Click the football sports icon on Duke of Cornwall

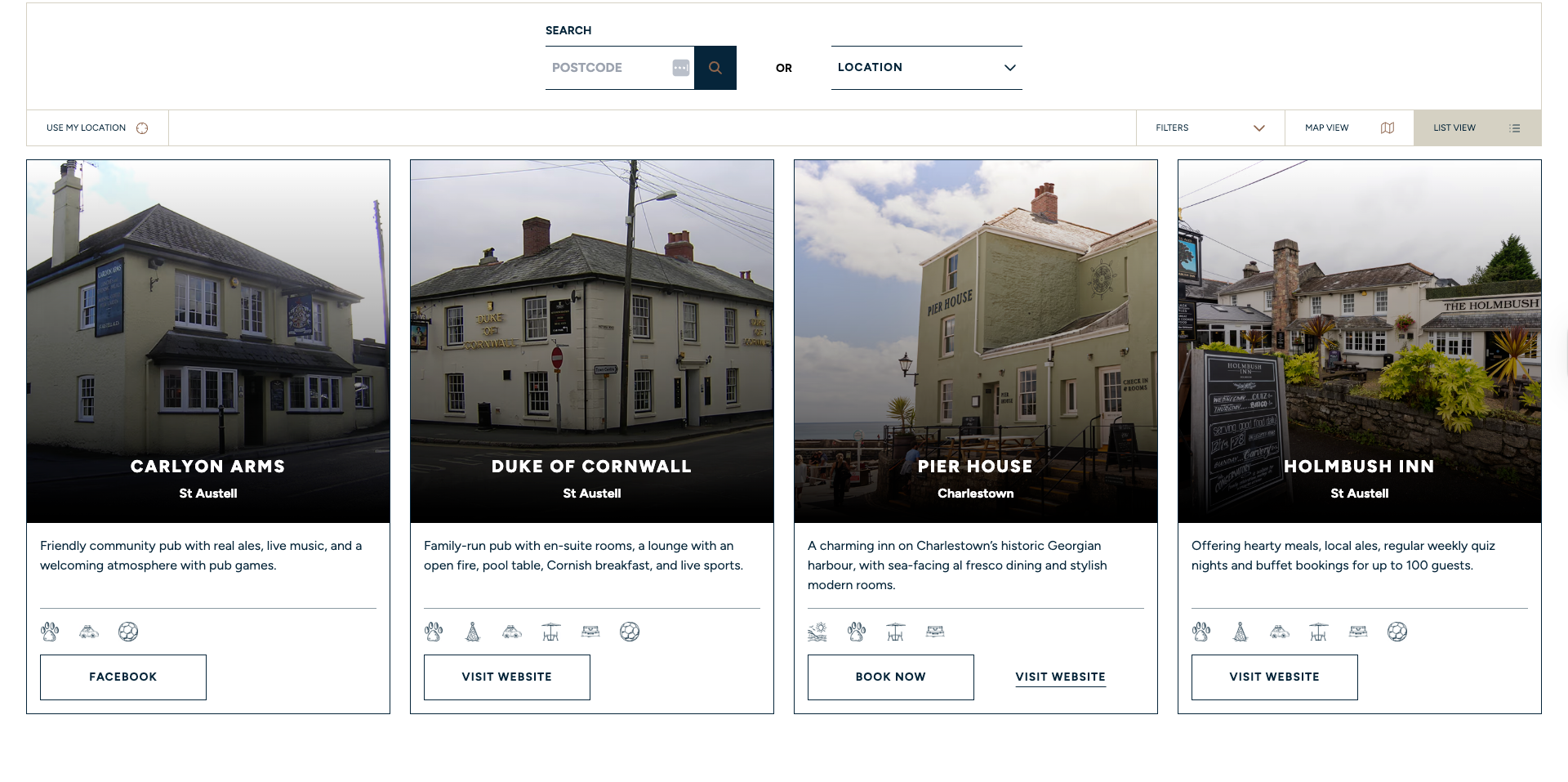[630, 632]
